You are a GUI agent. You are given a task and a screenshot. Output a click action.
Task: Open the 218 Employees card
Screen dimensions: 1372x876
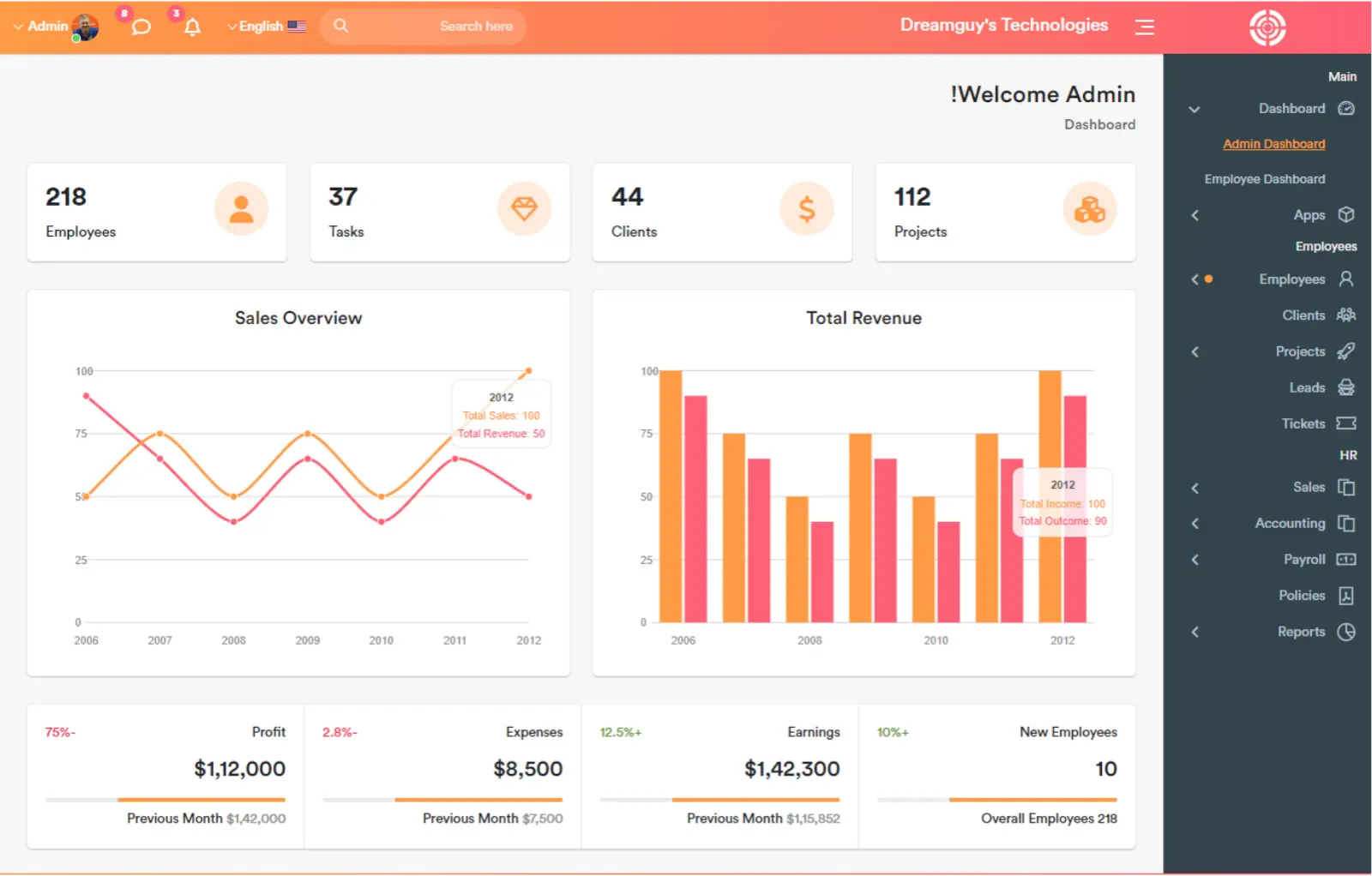pyautogui.click(x=157, y=212)
